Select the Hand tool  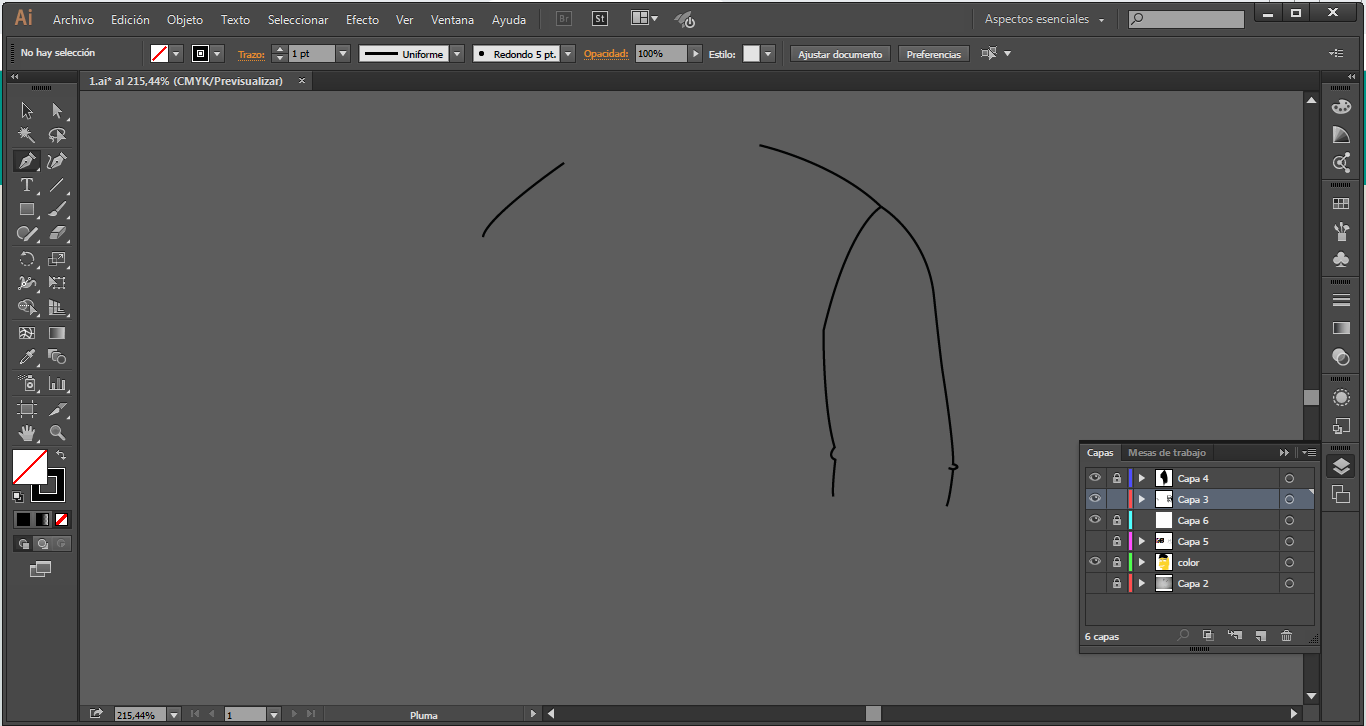coord(27,434)
